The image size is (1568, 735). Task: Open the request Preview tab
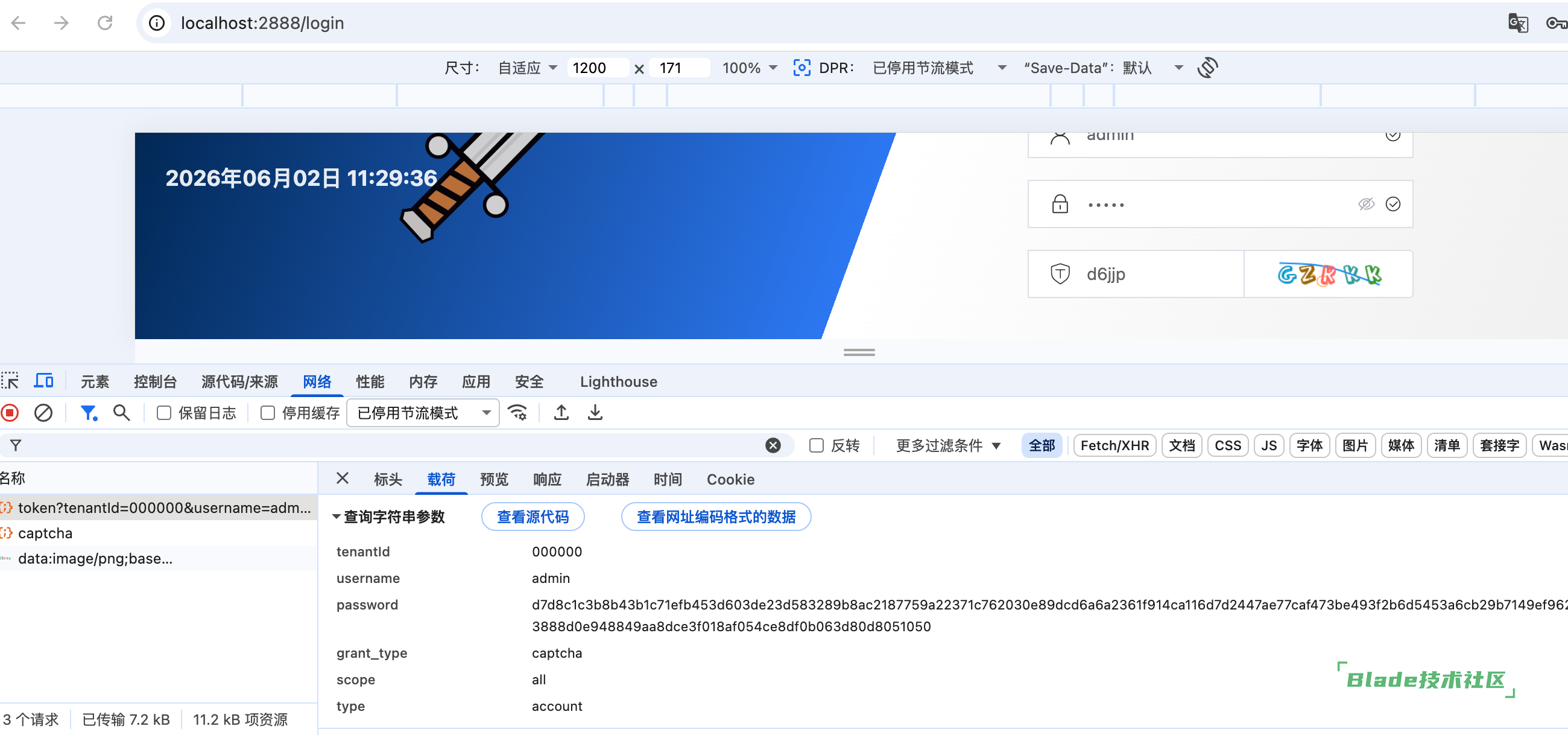pyautogui.click(x=495, y=479)
